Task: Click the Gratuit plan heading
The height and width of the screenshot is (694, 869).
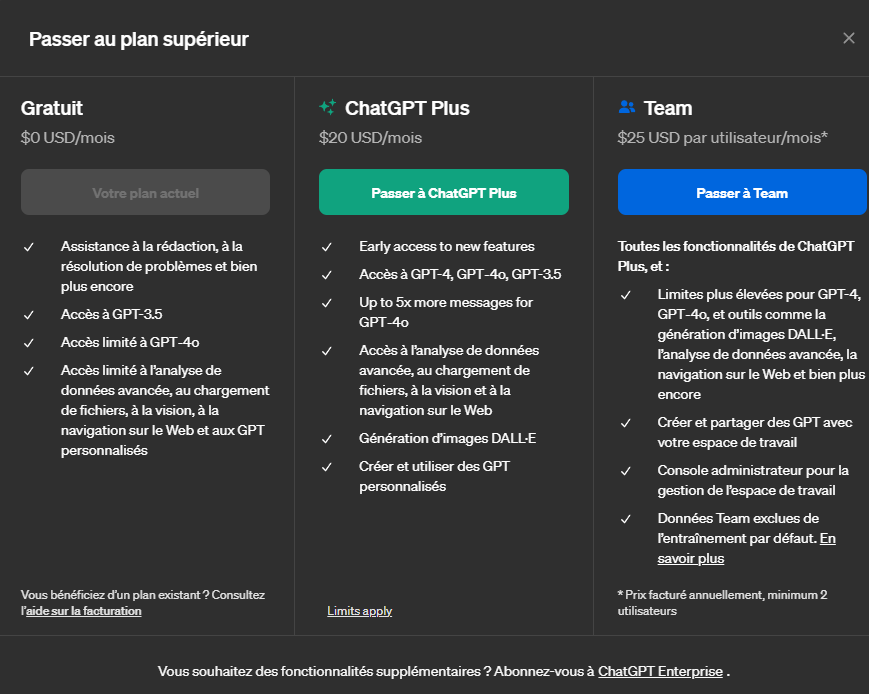Action: click(52, 108)
